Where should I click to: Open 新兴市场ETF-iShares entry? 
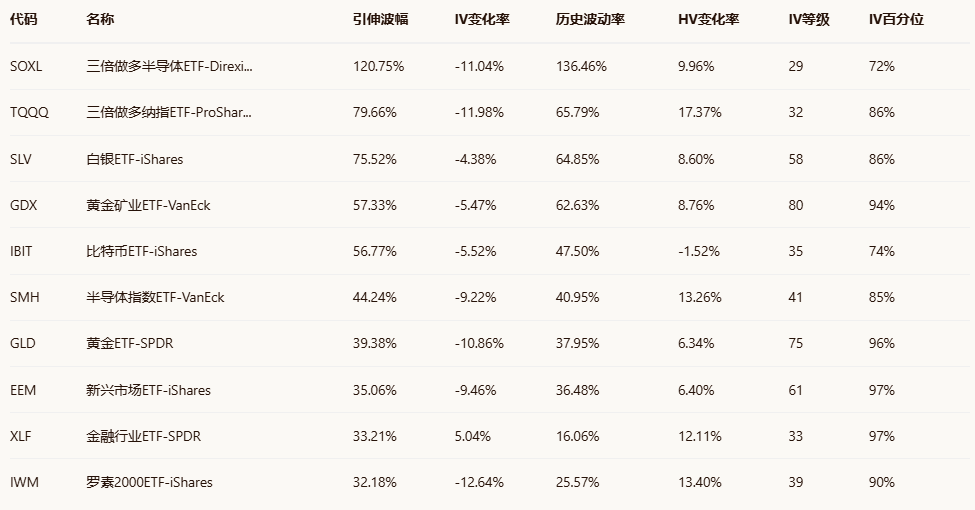tap(148, 390)
